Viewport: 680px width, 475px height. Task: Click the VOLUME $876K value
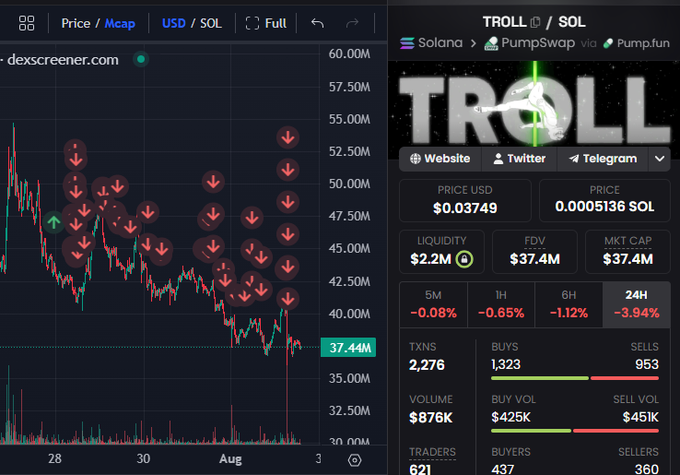tap(431, 418)
